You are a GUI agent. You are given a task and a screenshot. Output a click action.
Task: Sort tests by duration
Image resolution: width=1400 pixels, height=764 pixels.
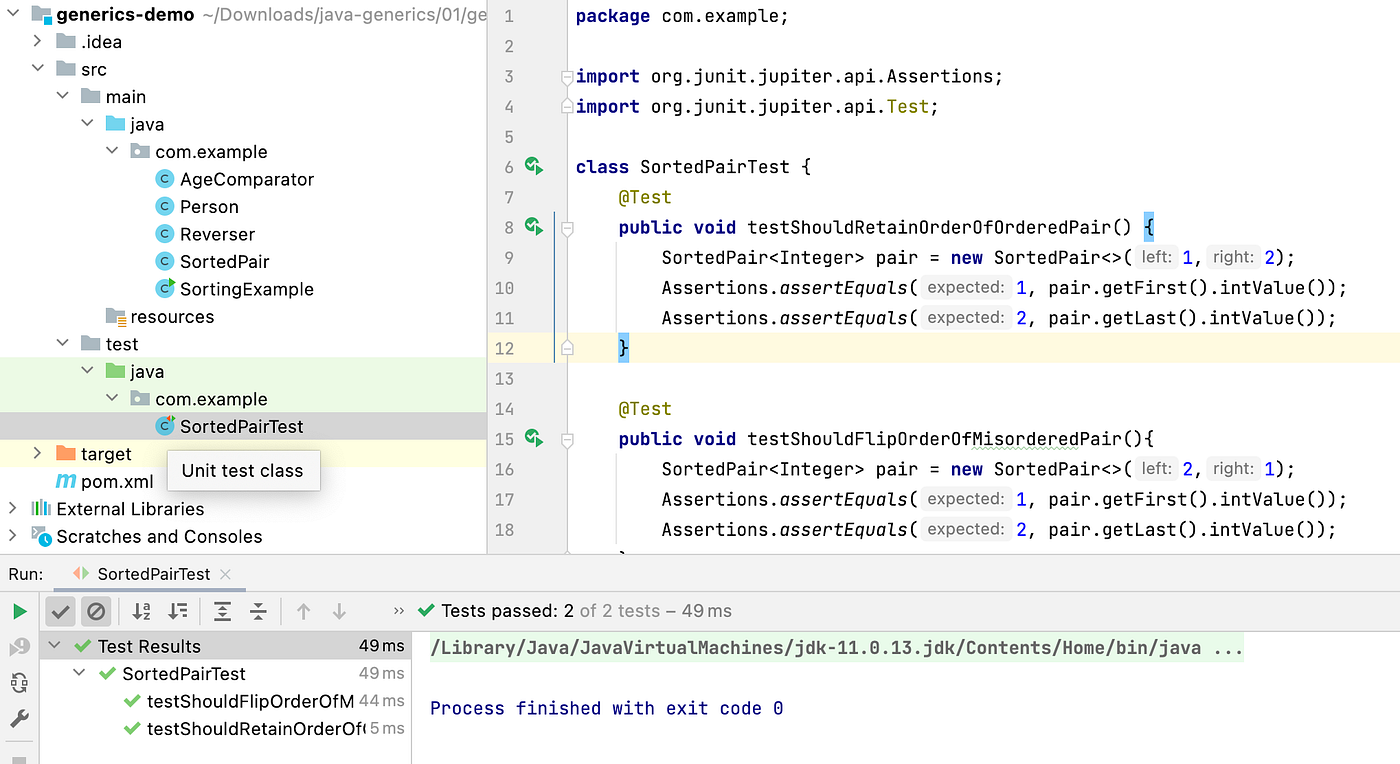coord(176,610)
